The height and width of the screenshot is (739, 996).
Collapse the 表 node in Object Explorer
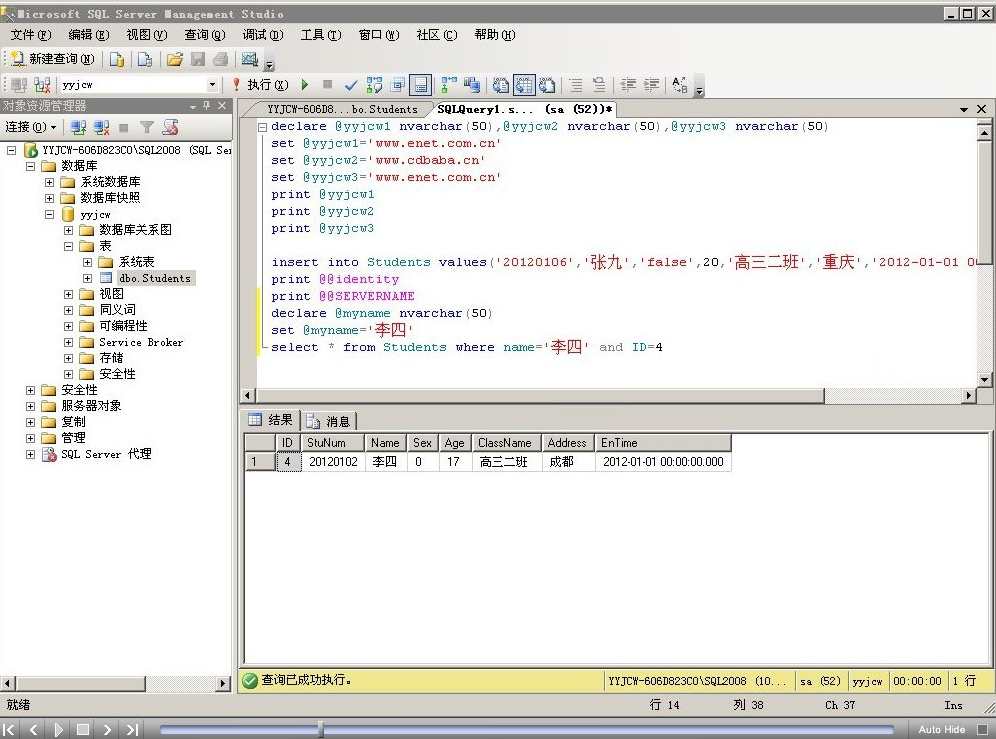69,245
